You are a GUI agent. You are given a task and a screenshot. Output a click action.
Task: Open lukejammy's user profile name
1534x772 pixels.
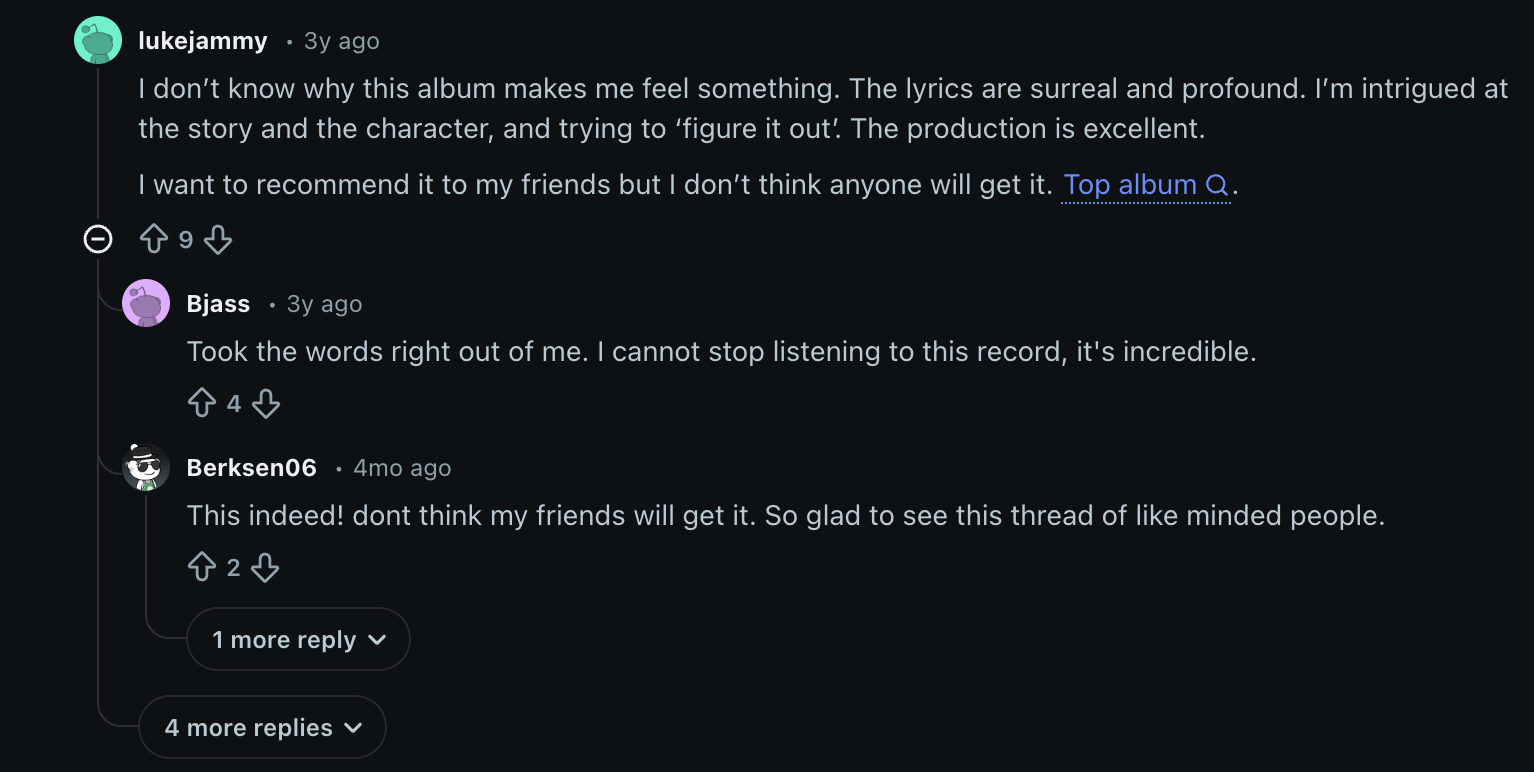[203, 41]
